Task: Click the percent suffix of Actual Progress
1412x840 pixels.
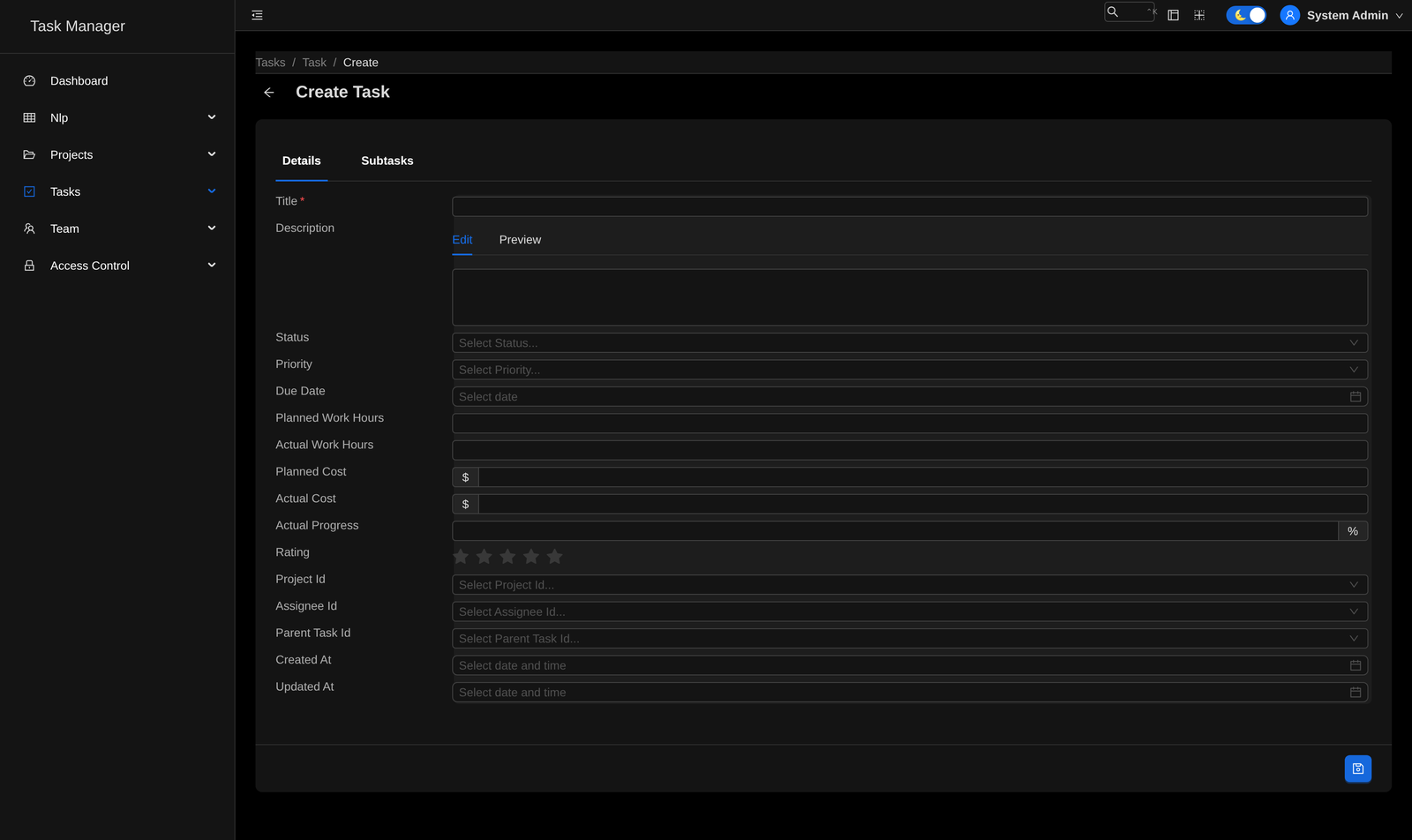Action: [1353, 531]
